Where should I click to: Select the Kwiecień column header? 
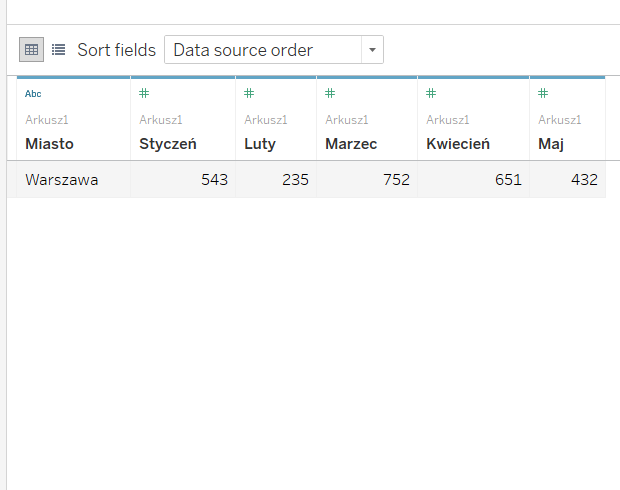point(458,144)
